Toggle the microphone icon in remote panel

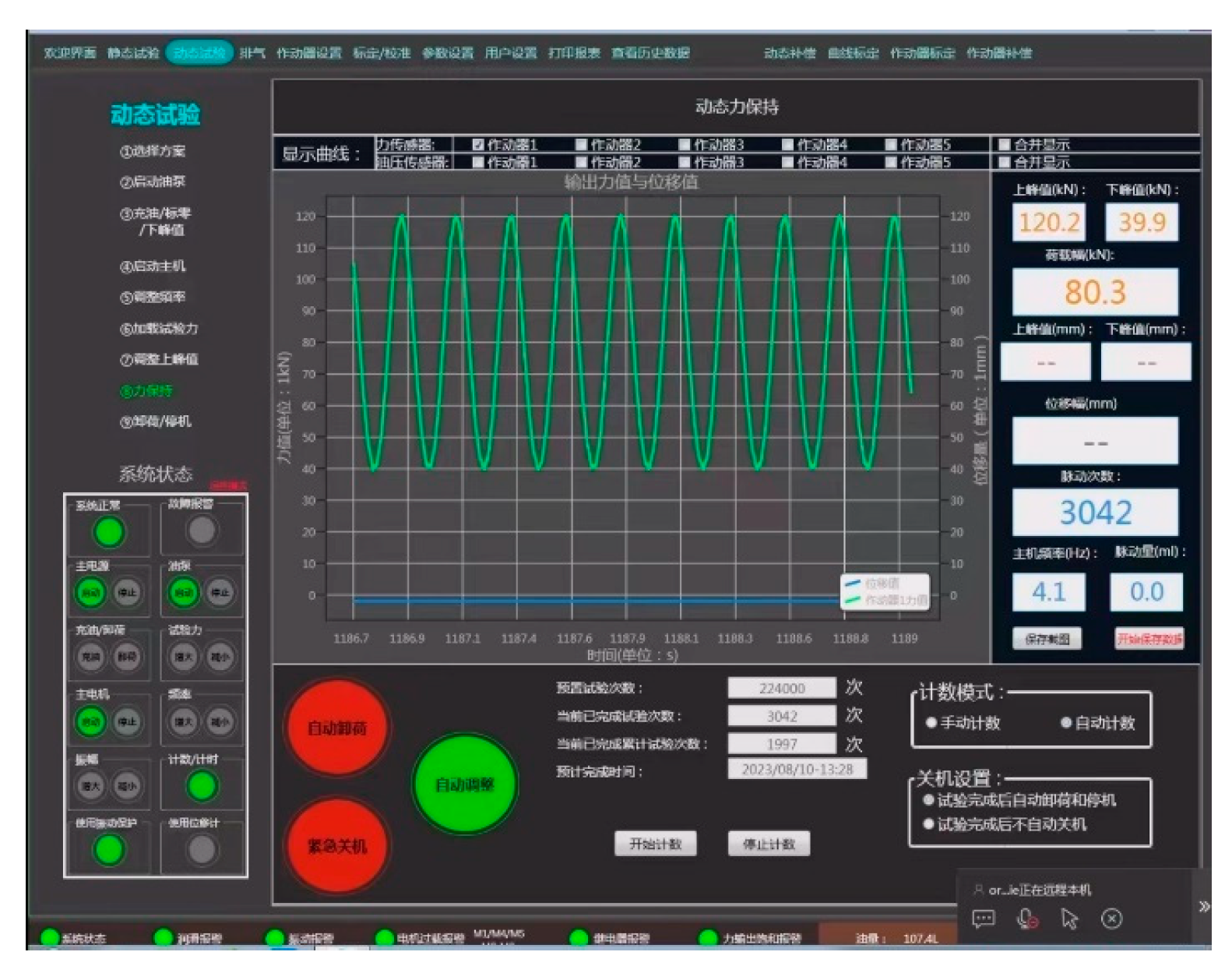[x=1027, y=919]
